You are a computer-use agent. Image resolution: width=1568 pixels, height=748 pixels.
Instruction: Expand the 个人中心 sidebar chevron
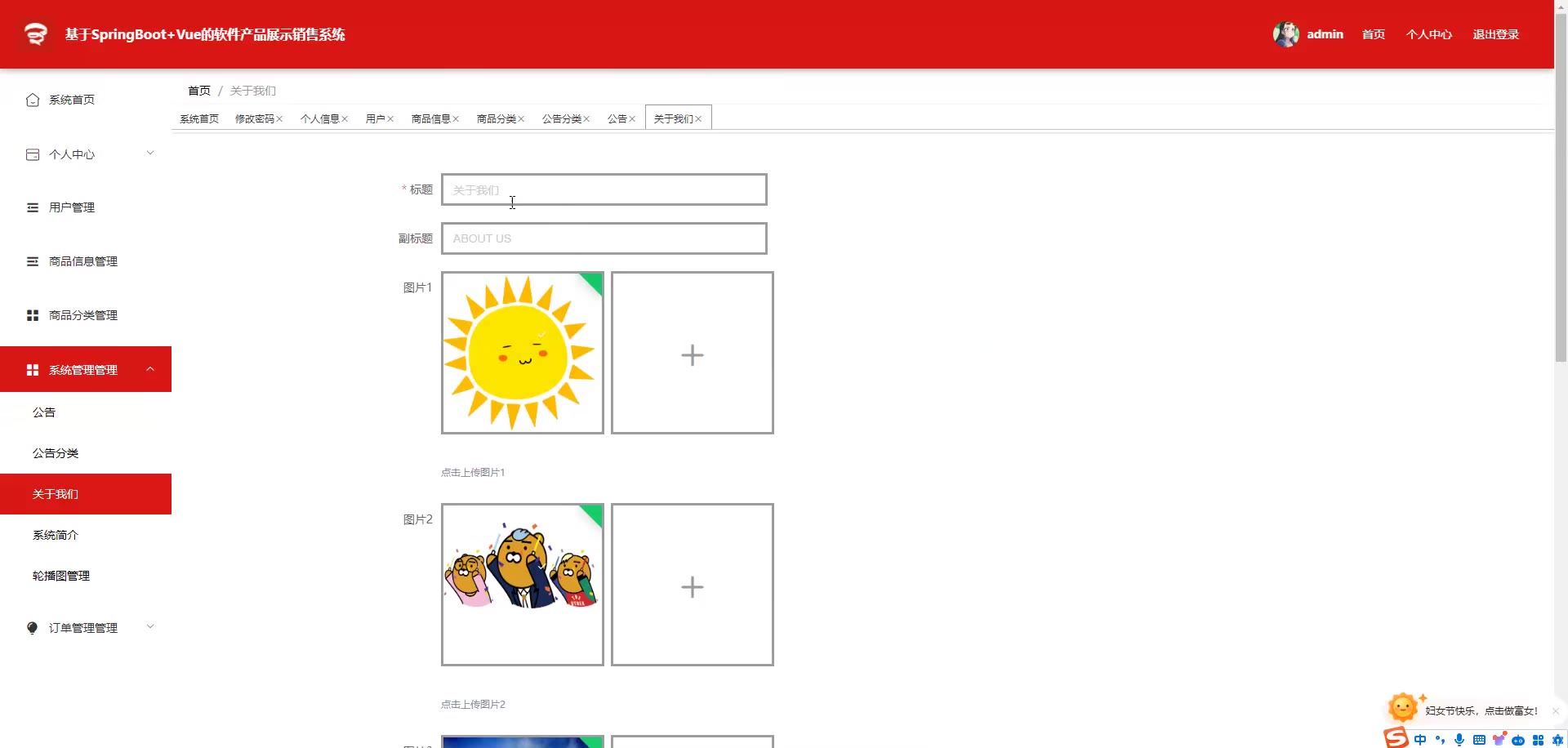(x=150, y=154)
